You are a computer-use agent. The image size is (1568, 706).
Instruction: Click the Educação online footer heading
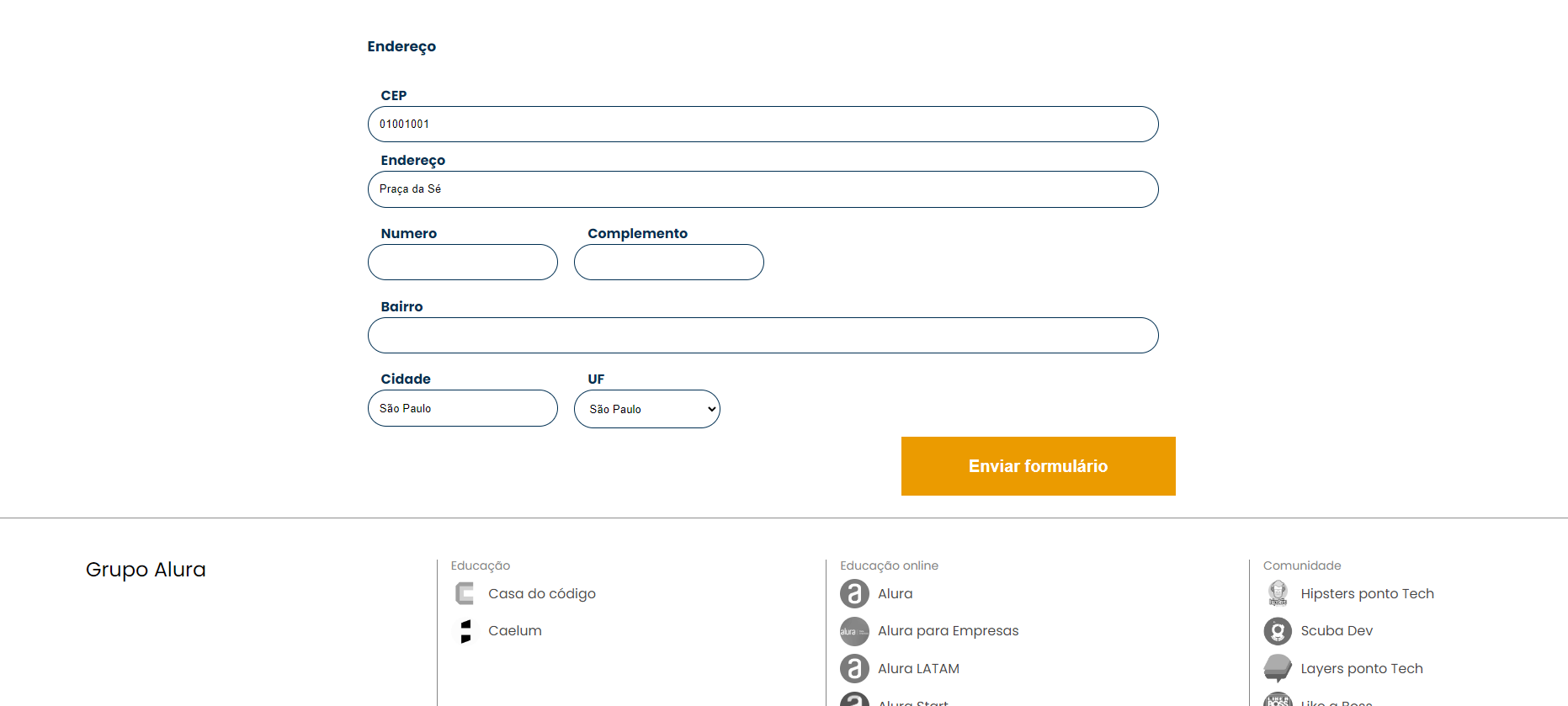tap(890, 565)
